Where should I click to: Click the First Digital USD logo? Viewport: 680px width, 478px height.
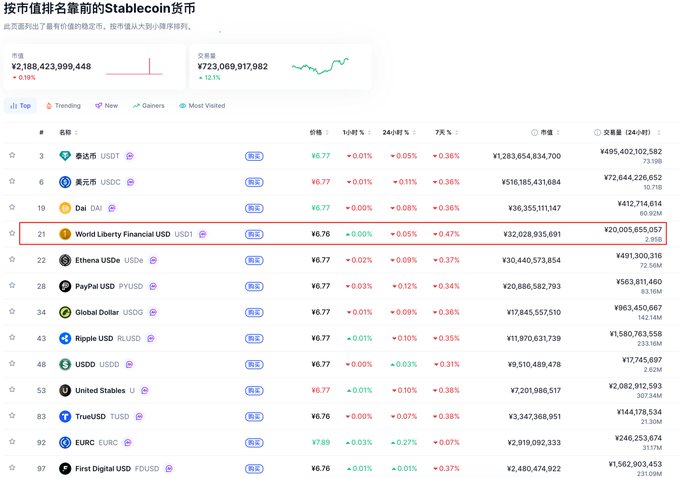click(x=65, y=468)
